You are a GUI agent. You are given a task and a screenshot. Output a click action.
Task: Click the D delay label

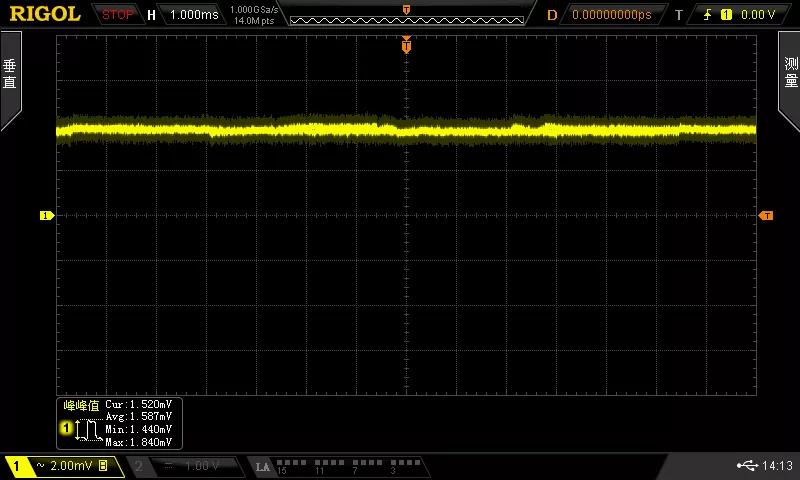(552, 15)
